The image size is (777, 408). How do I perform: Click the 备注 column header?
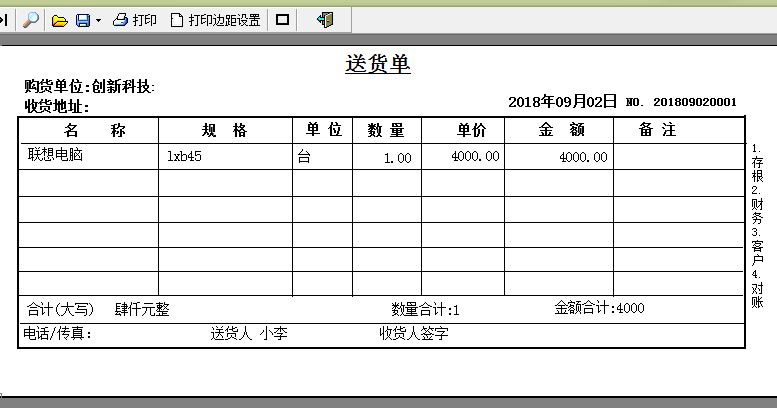click(657, 129)
